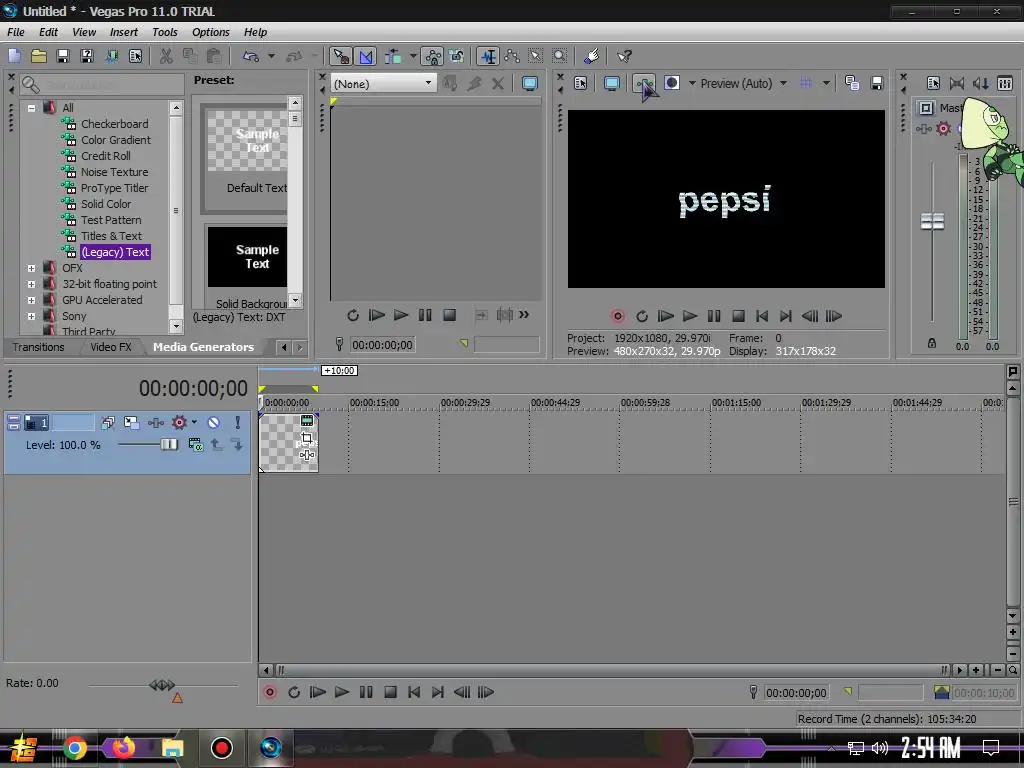Image resolution: width=1024 pixels, height=768 pixels.
Task: Toggle Master fader lock channels icon
Action: coord(932,343)
